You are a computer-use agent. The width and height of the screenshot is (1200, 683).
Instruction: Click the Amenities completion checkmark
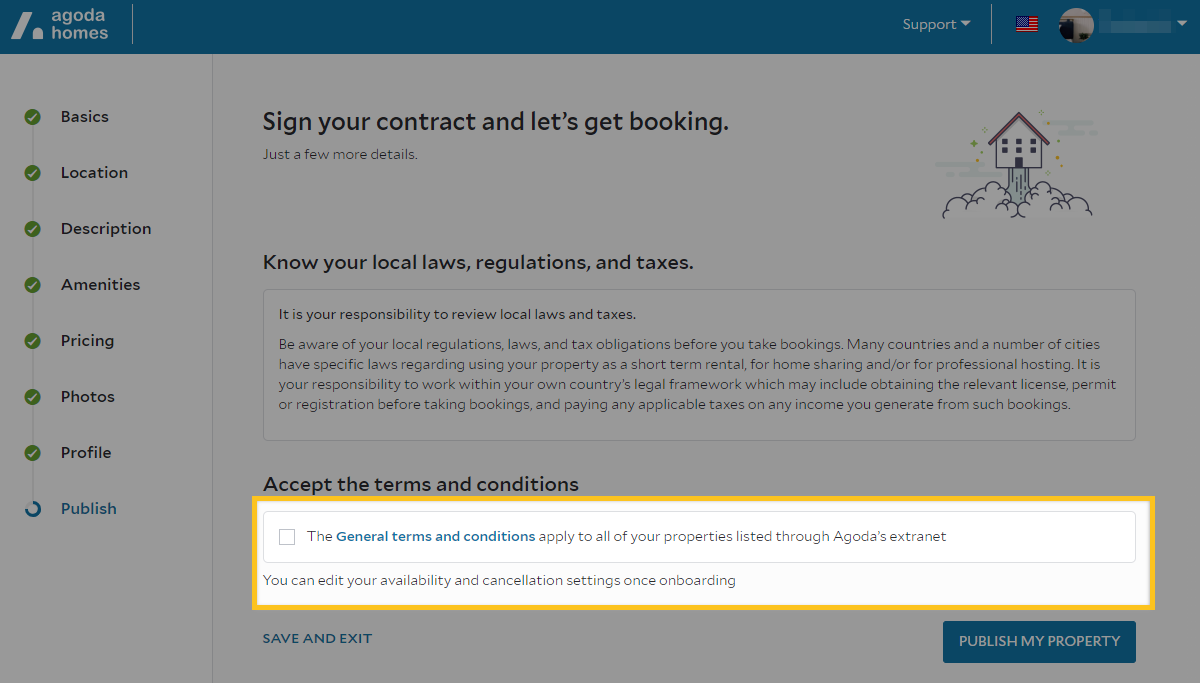[x=33, y=284]
